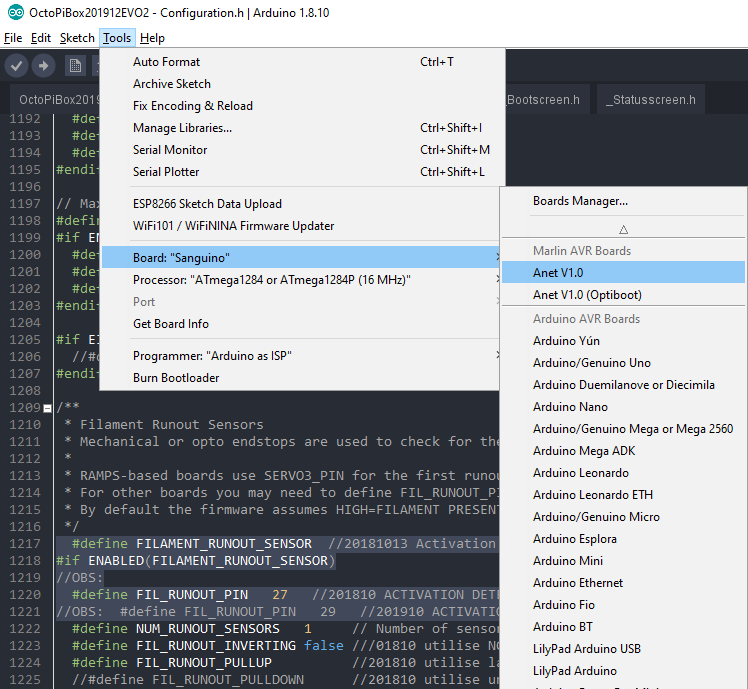
Task: Click the Verify checkmark toolbar icon
Action: click(16, 66)
